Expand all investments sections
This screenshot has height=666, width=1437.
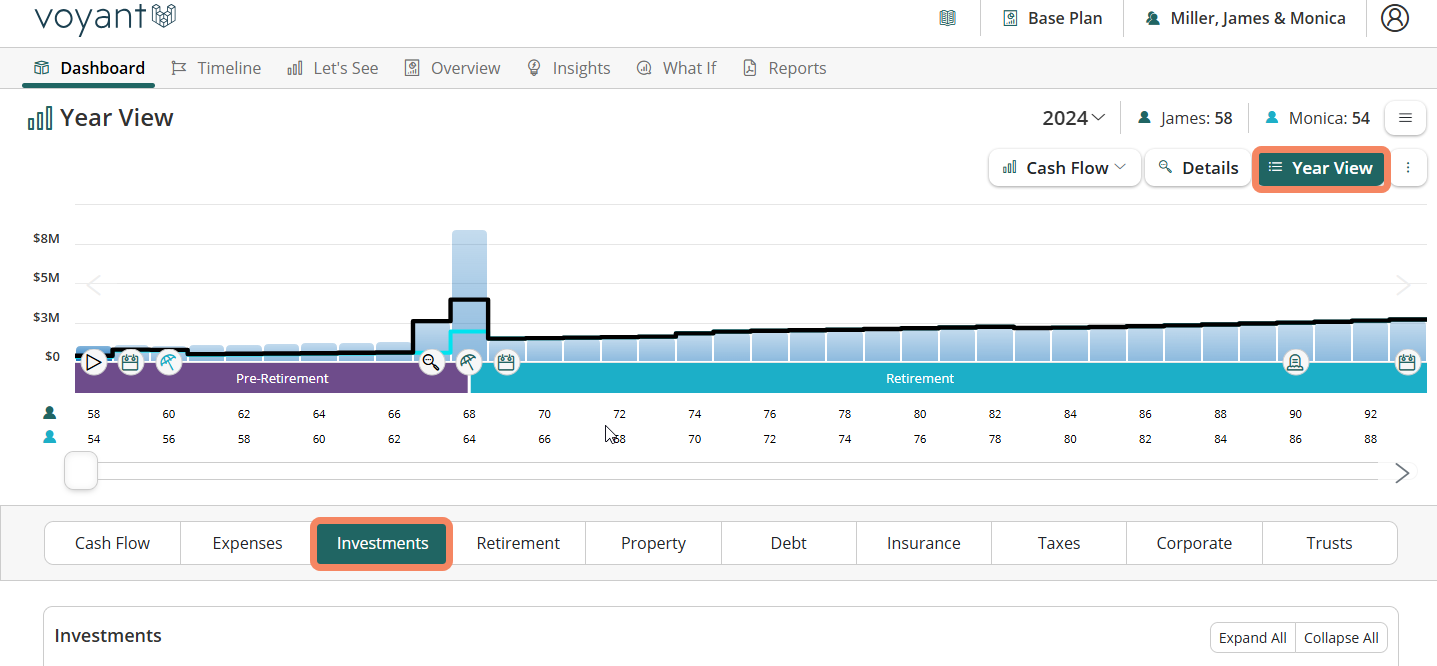1252,638
